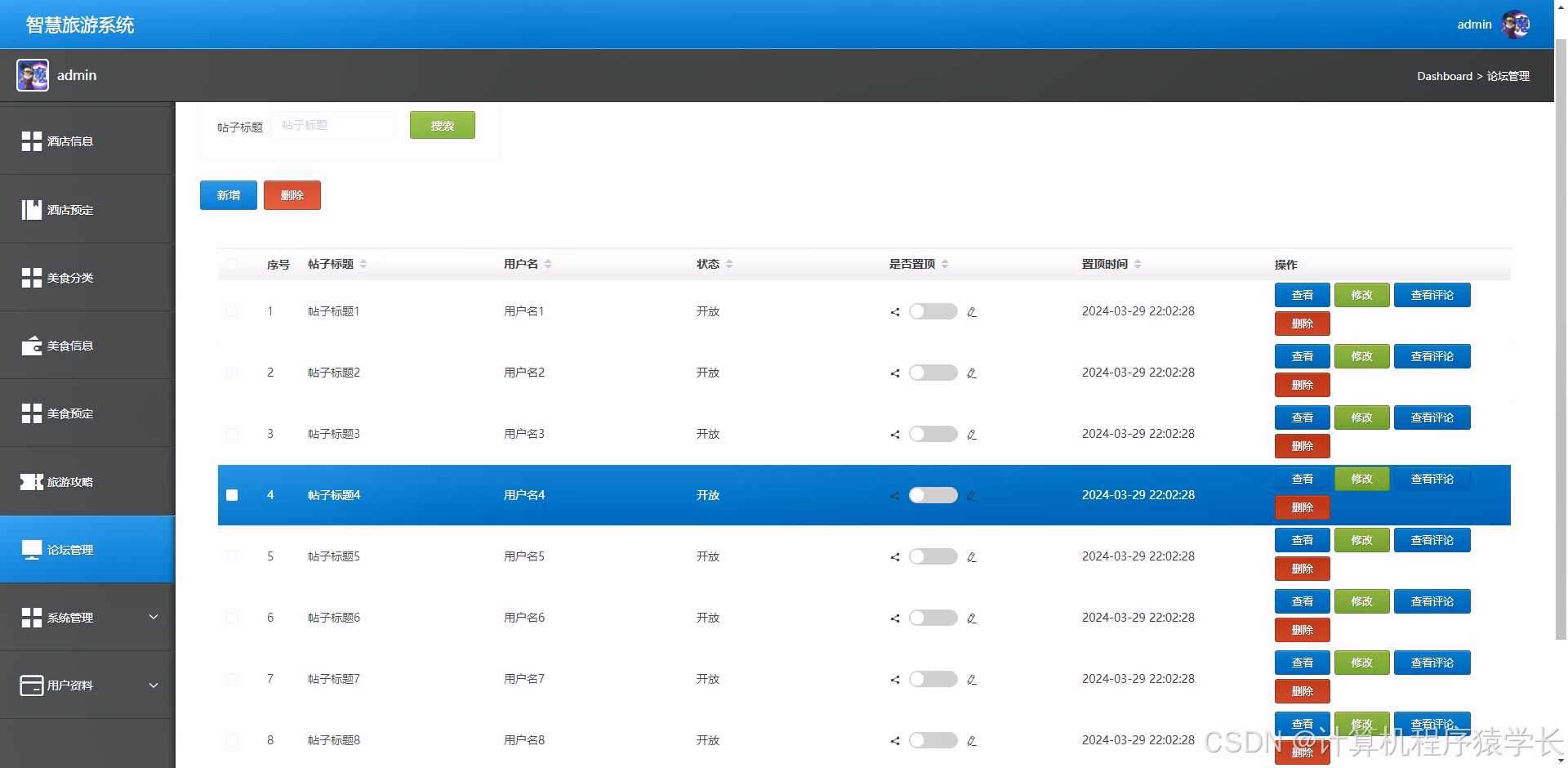Screen dimensions: 1568x768
Task: Click the share icon in highlighted row 帖子标题4
Action: click(895, 496)
